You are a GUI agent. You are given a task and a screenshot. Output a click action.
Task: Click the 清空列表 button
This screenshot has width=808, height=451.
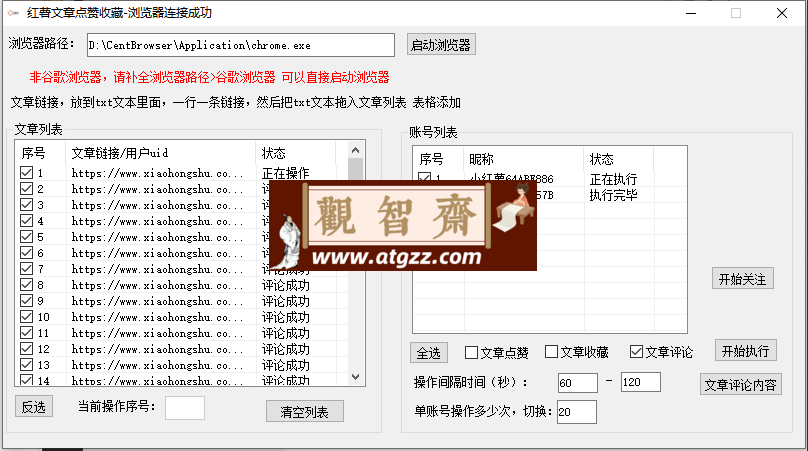pyautogui.click(x=305, y=411)
